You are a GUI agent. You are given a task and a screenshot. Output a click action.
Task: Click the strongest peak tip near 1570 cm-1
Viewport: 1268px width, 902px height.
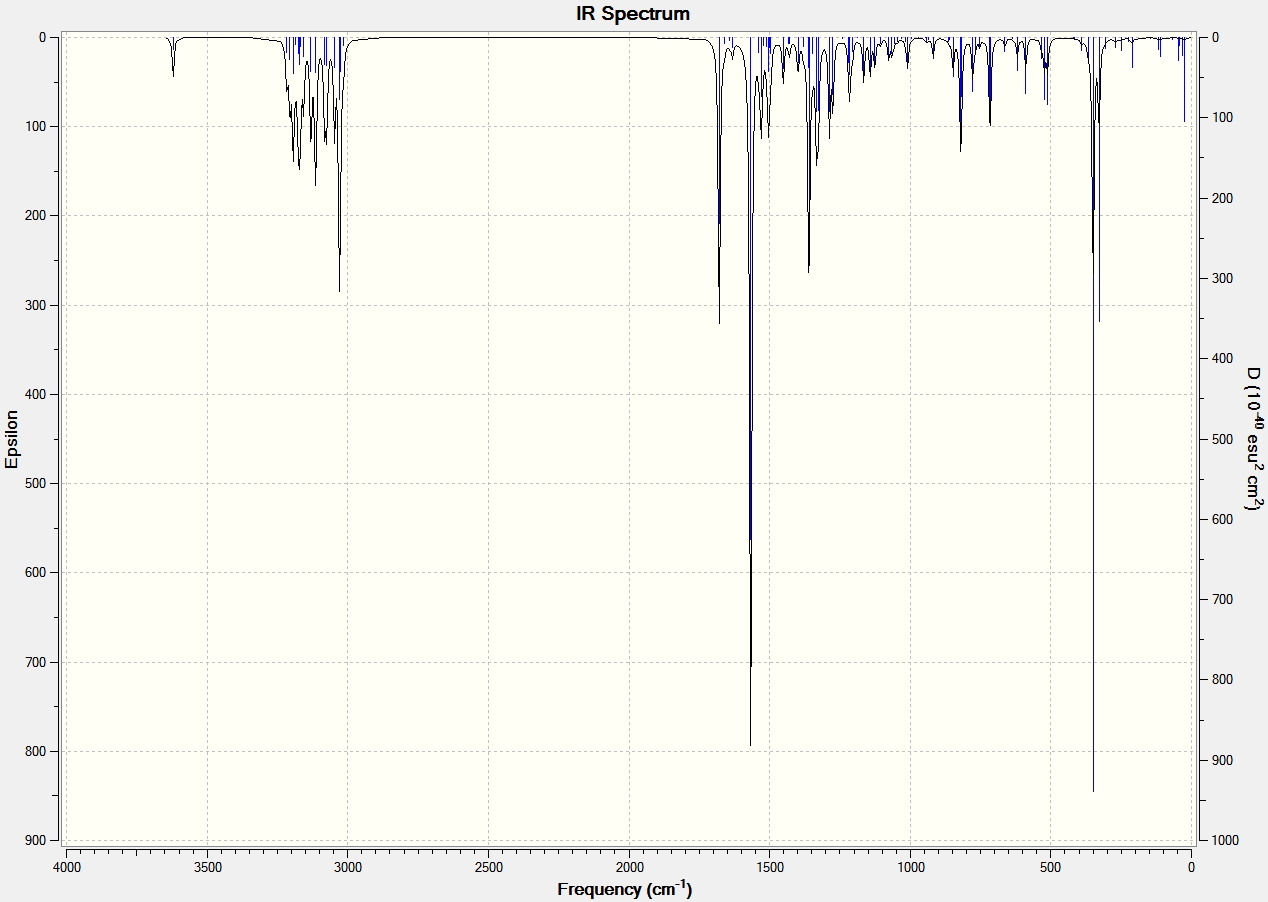tap(750, 744)
